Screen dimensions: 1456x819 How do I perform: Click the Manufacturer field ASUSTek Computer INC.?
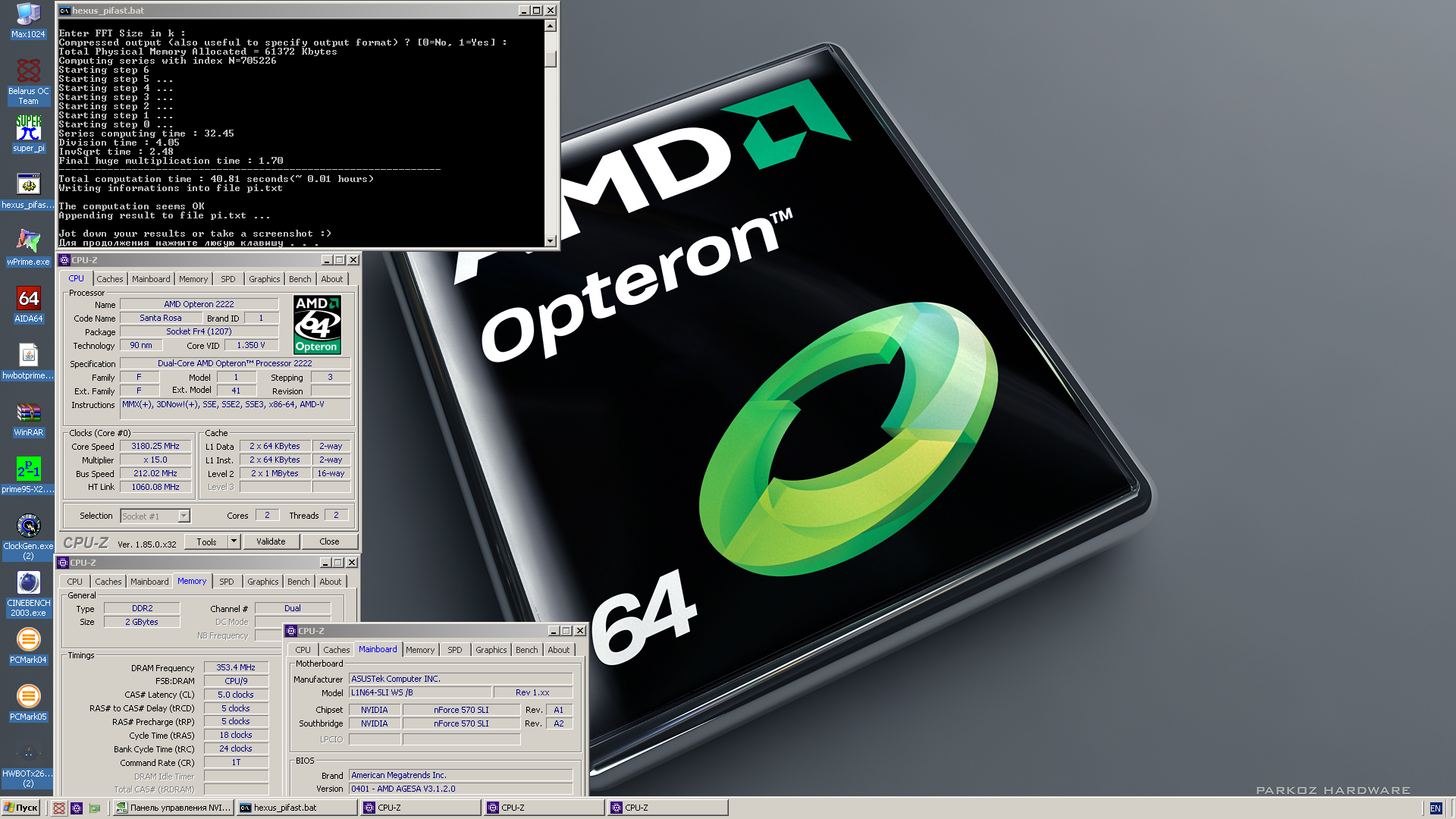461,679
